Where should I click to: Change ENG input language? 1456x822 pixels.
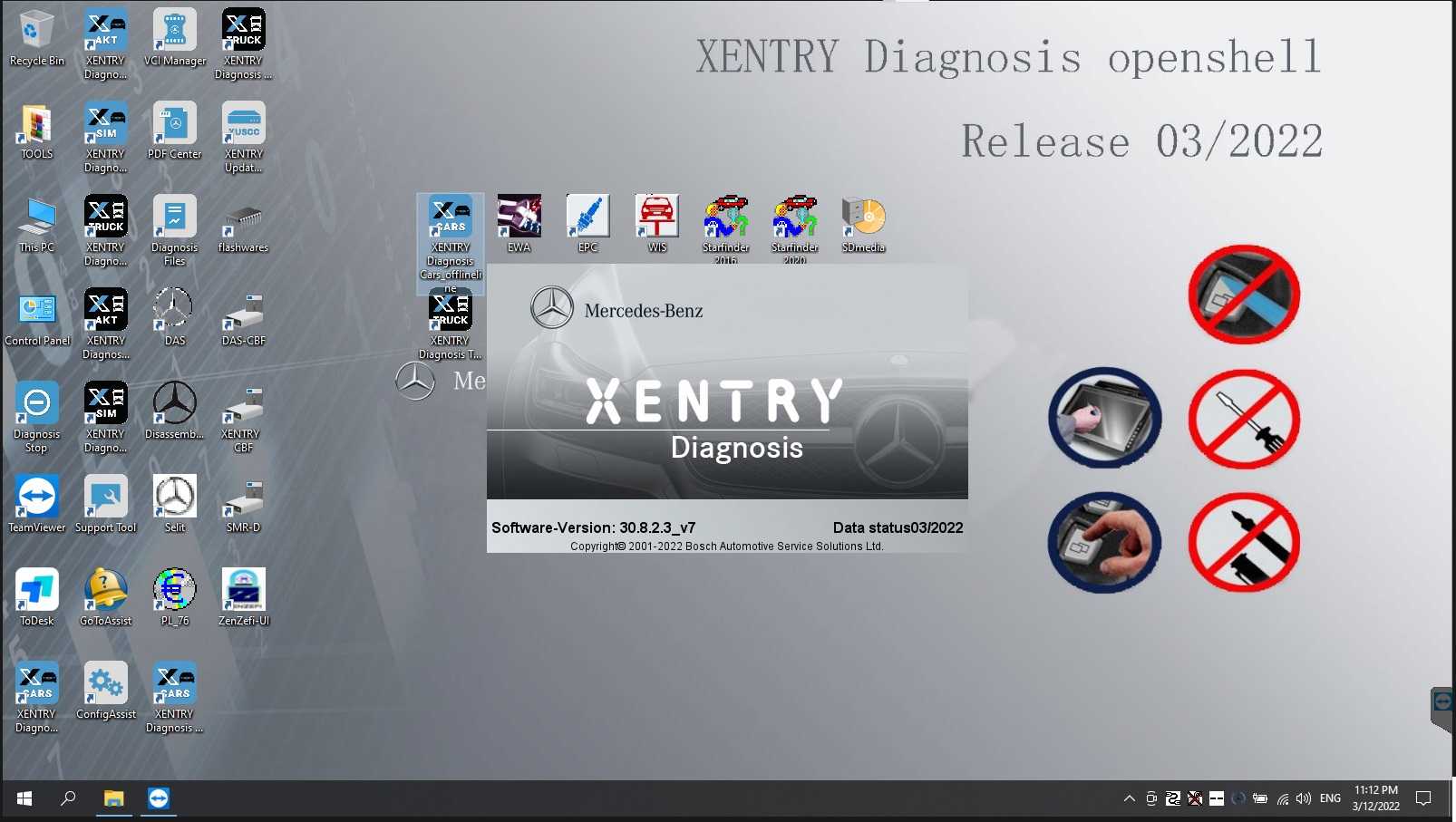tap(1330, 798)
